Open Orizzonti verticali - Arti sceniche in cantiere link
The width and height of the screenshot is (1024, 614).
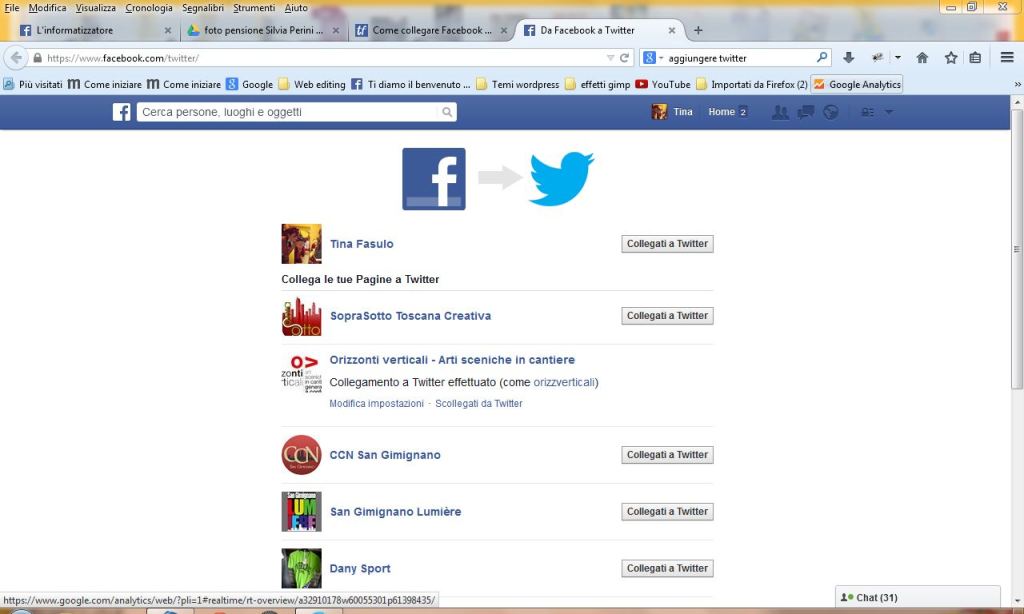coord(452,360)
